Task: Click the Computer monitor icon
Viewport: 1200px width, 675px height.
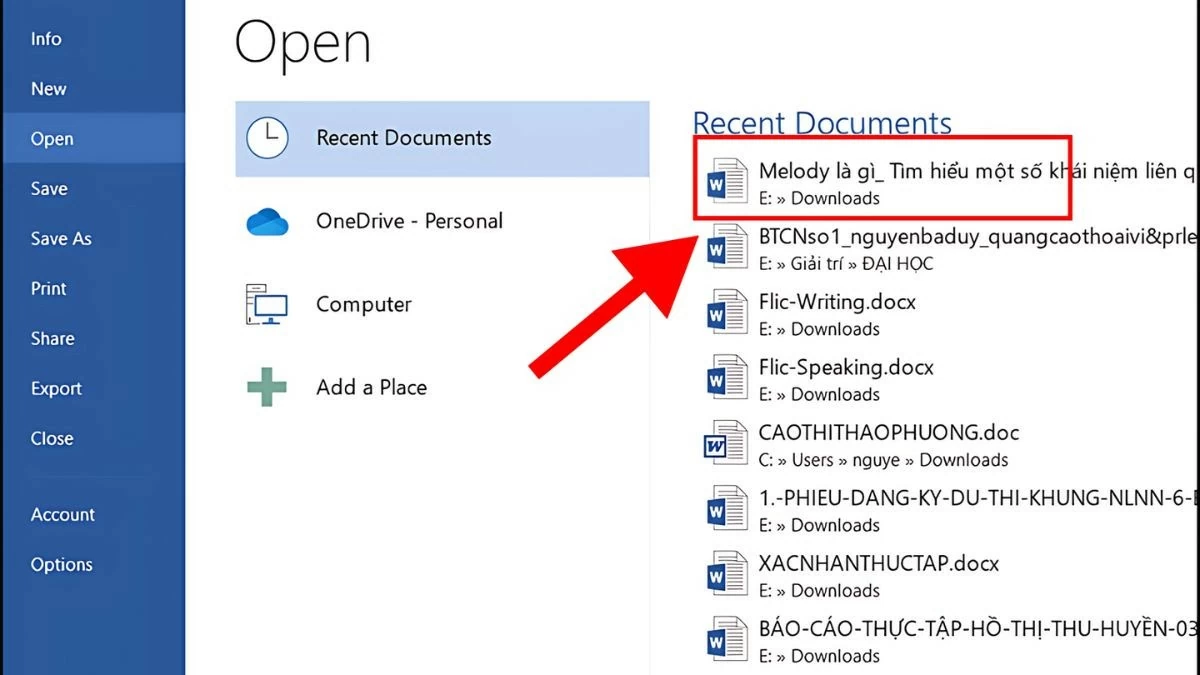Action: click(267, 305)
